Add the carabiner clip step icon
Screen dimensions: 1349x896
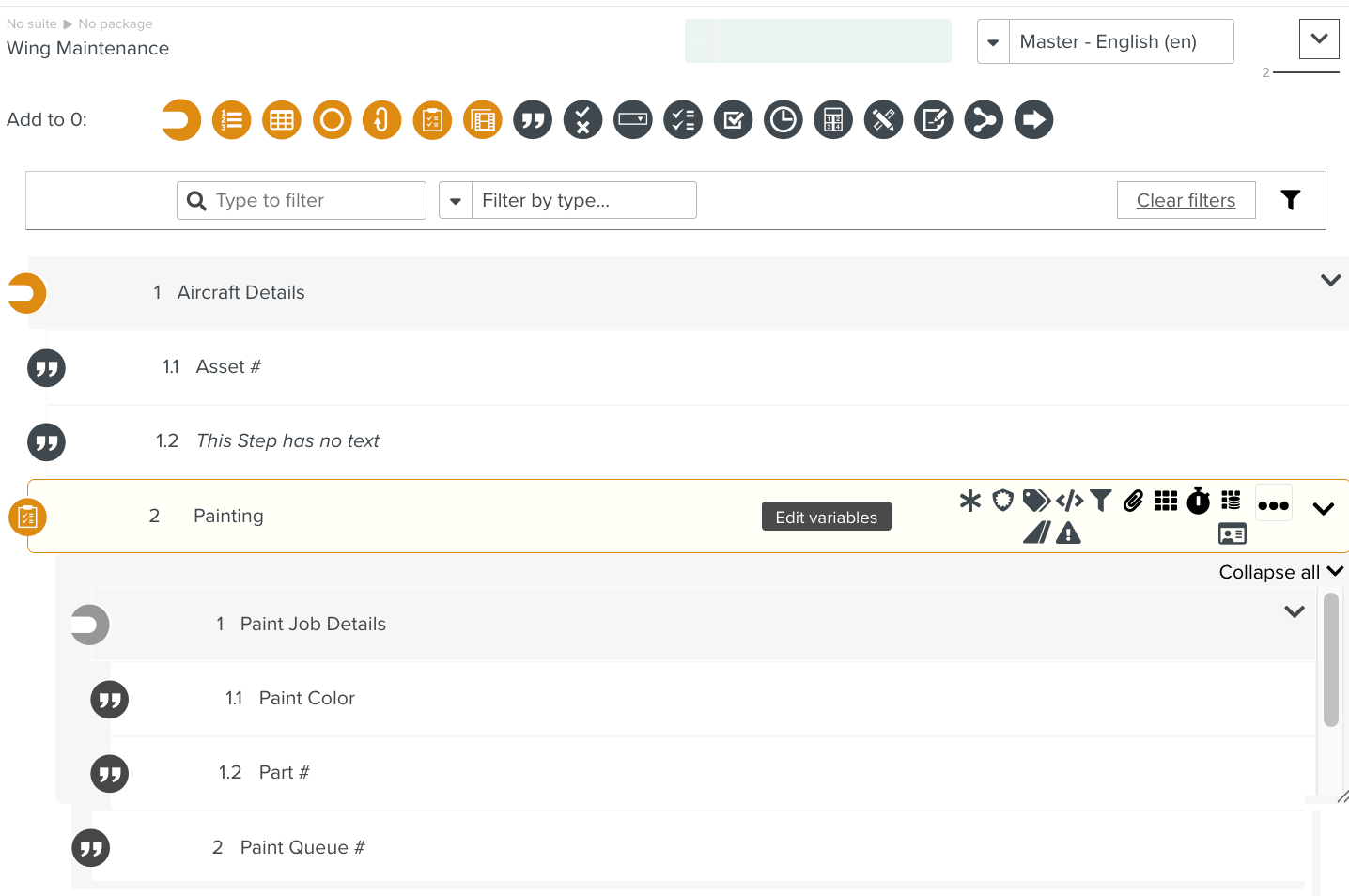tap(381, 120)
